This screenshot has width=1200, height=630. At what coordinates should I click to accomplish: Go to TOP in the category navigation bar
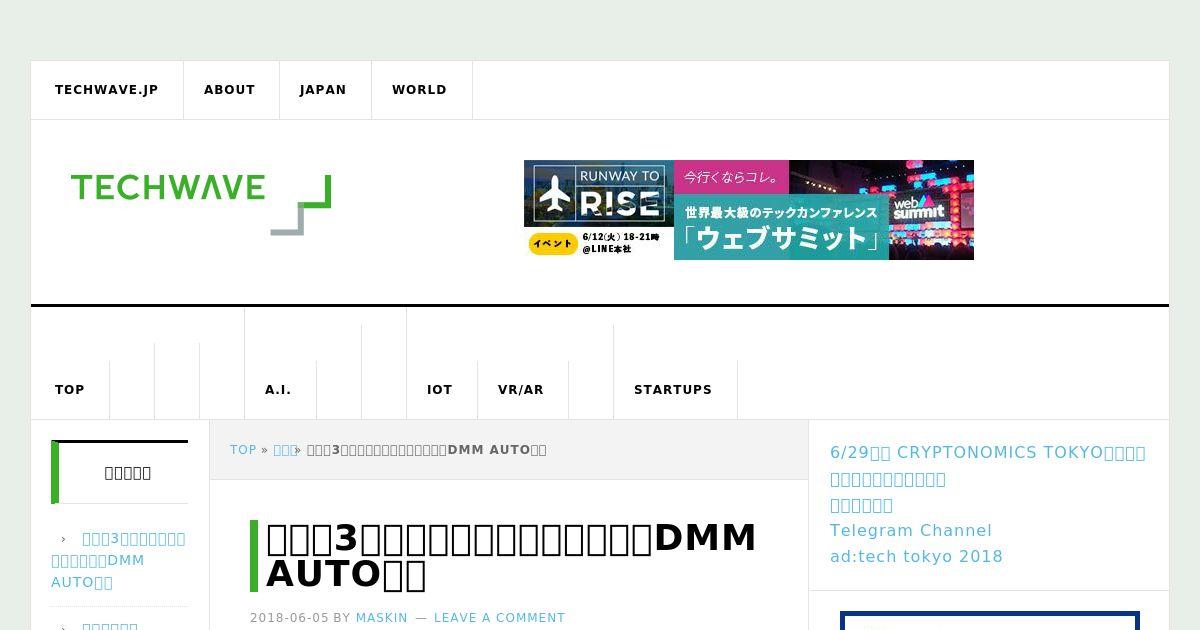pos(70,390)
